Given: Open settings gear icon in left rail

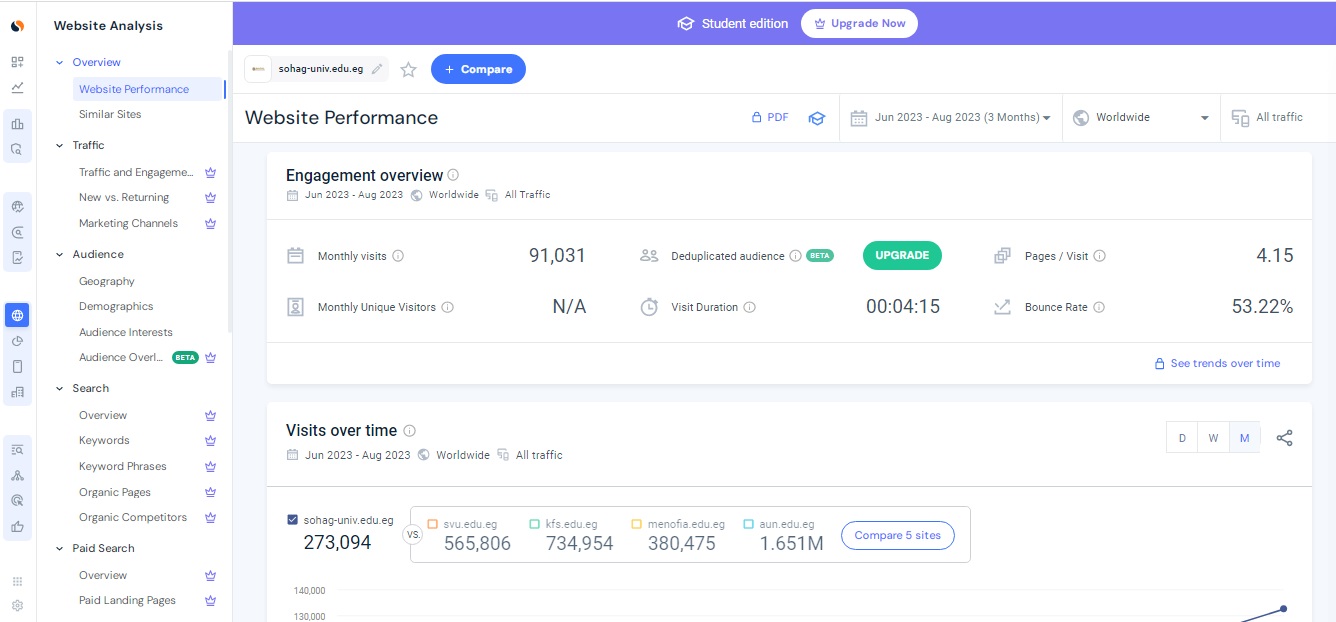Looking at the screenshot, I should point(17,605).
